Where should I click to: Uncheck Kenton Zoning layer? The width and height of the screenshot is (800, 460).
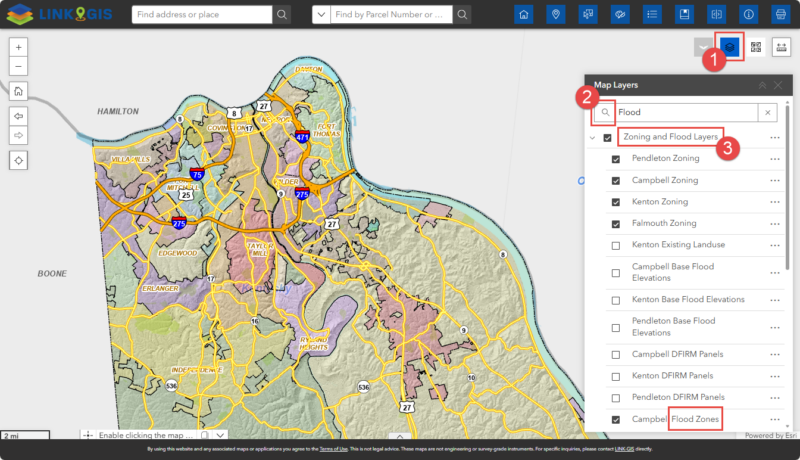point(616,202)
